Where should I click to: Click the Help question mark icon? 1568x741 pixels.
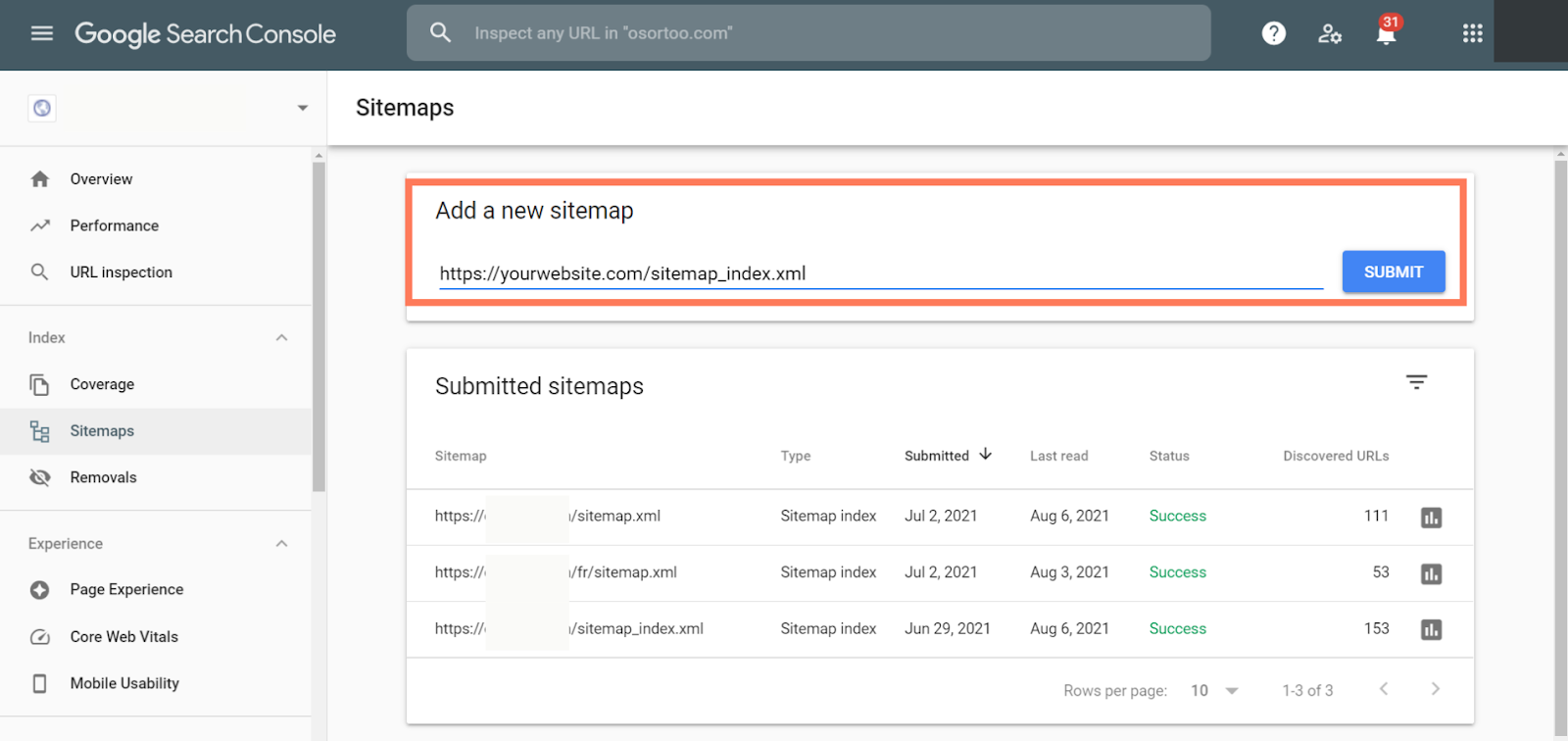point(1273,33)
